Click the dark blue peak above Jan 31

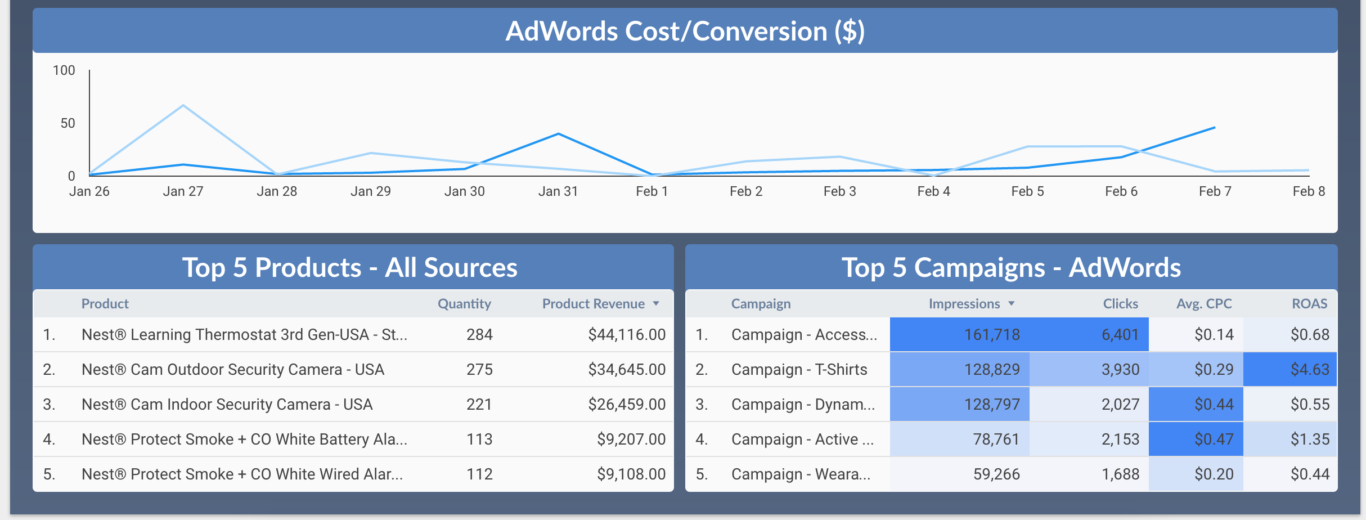click(x=558, y=133)
